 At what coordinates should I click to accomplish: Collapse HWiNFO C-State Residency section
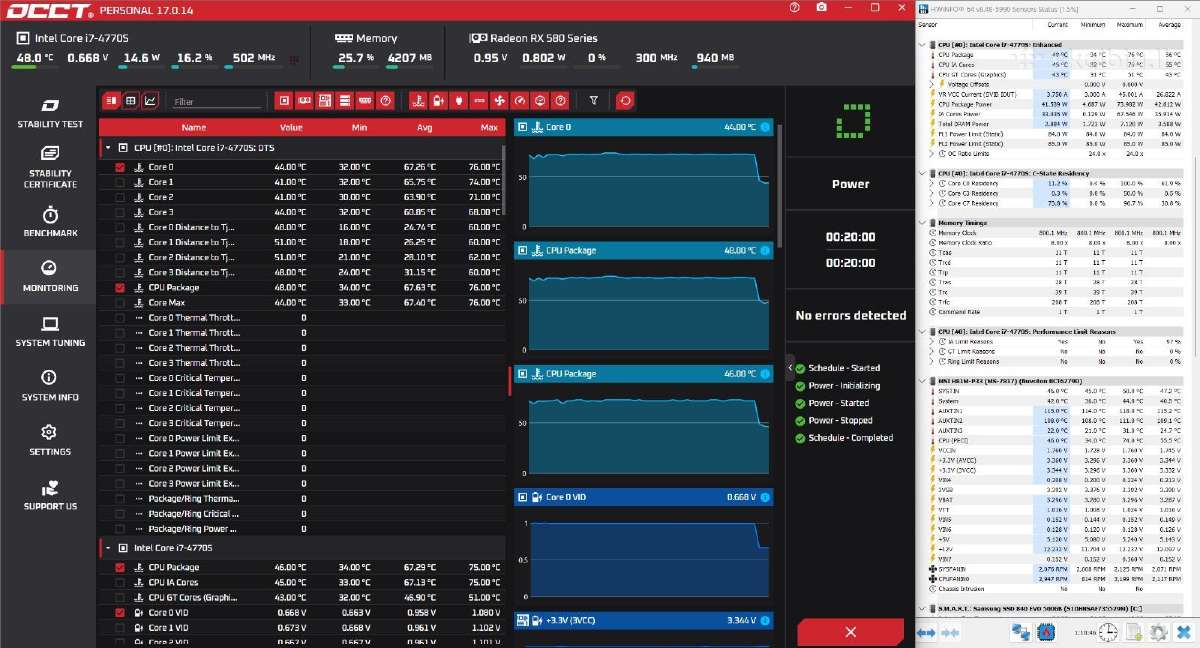pyautogui.click(x=922, y=173)
